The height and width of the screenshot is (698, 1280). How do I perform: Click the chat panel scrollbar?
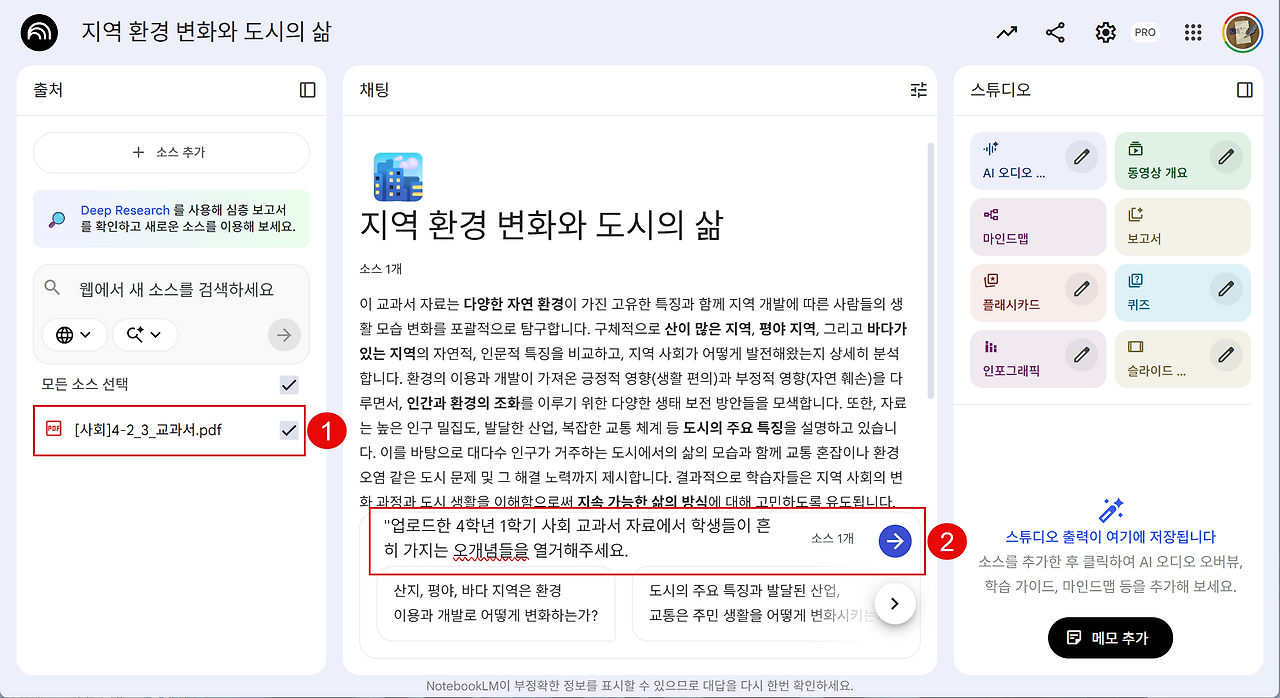tap(932, 270)
